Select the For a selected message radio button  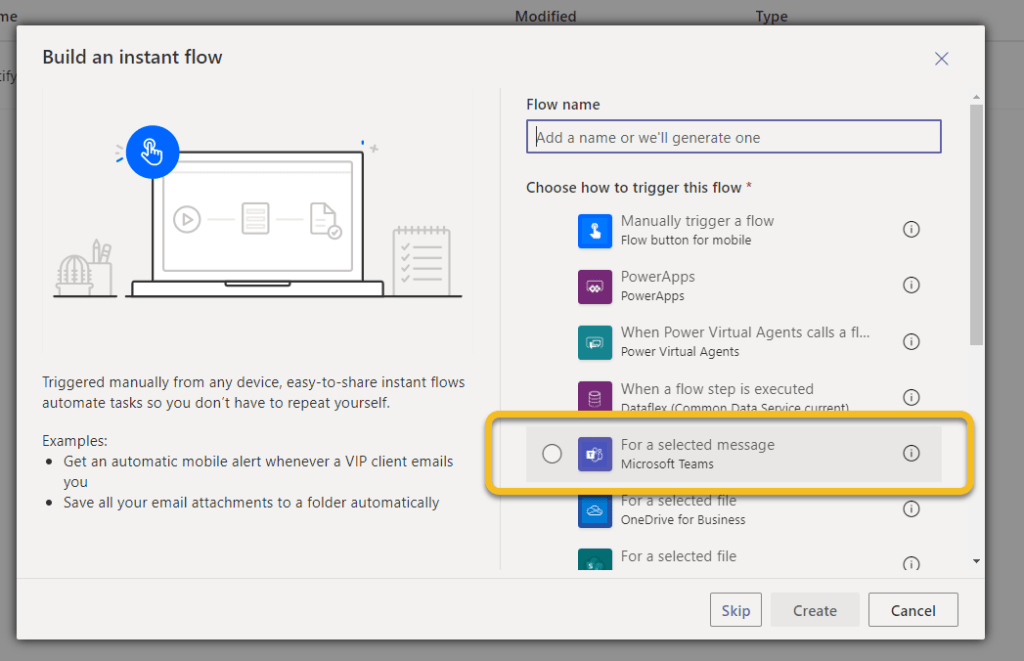552,454
